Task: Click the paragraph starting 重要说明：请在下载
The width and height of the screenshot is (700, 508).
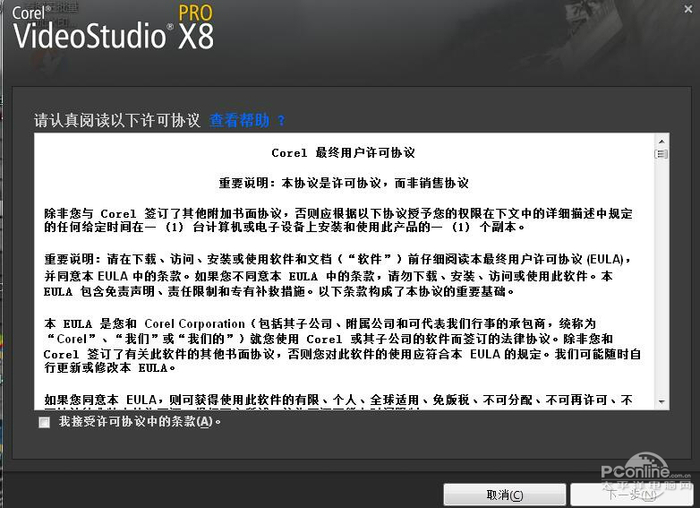Action: (x=338, y=275)
